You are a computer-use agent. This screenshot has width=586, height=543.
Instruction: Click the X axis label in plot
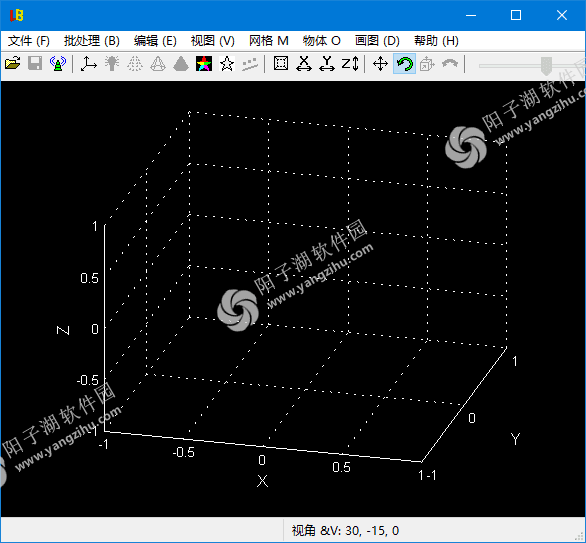point(262,481)
